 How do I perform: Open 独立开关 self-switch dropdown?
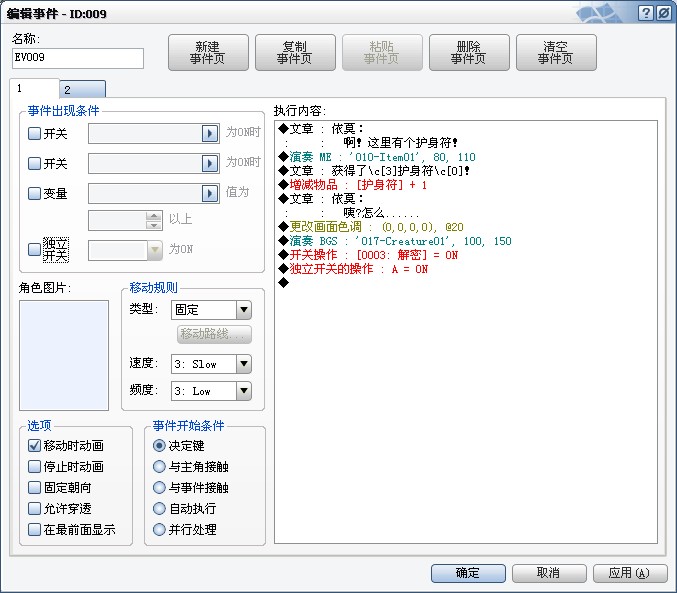125,250
